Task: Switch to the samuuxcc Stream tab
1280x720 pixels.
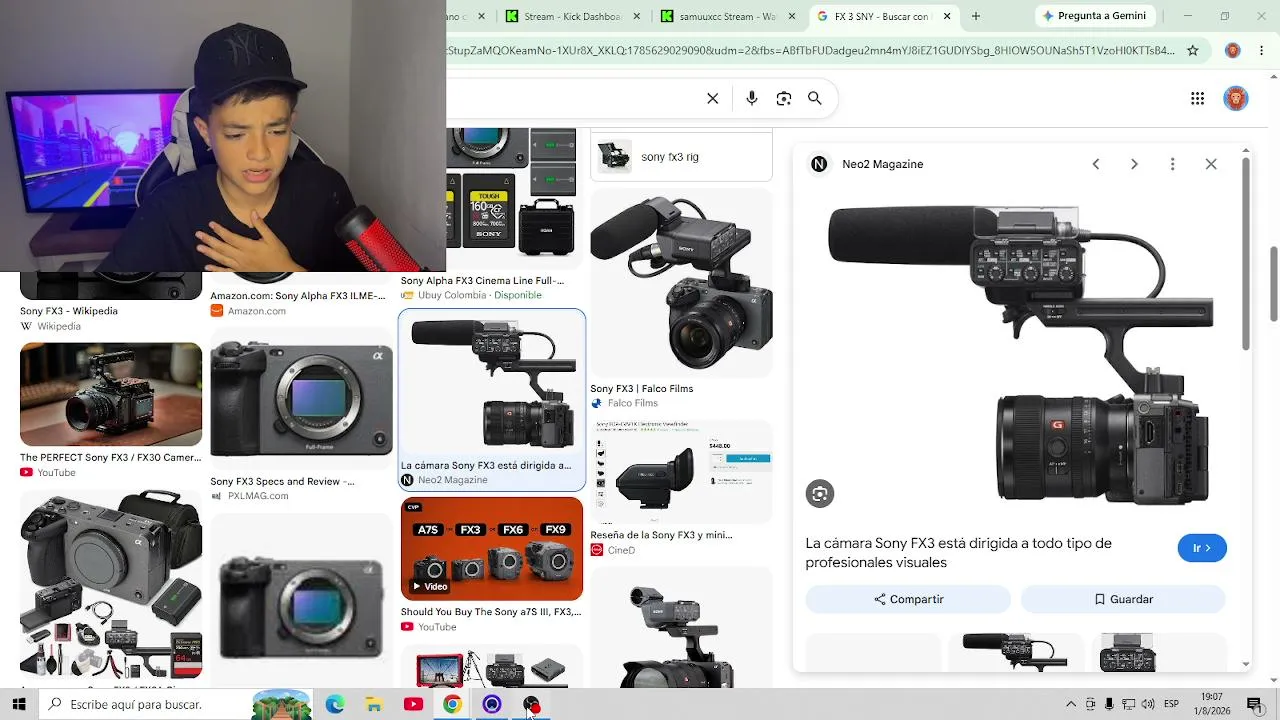Action: [728, 16]
